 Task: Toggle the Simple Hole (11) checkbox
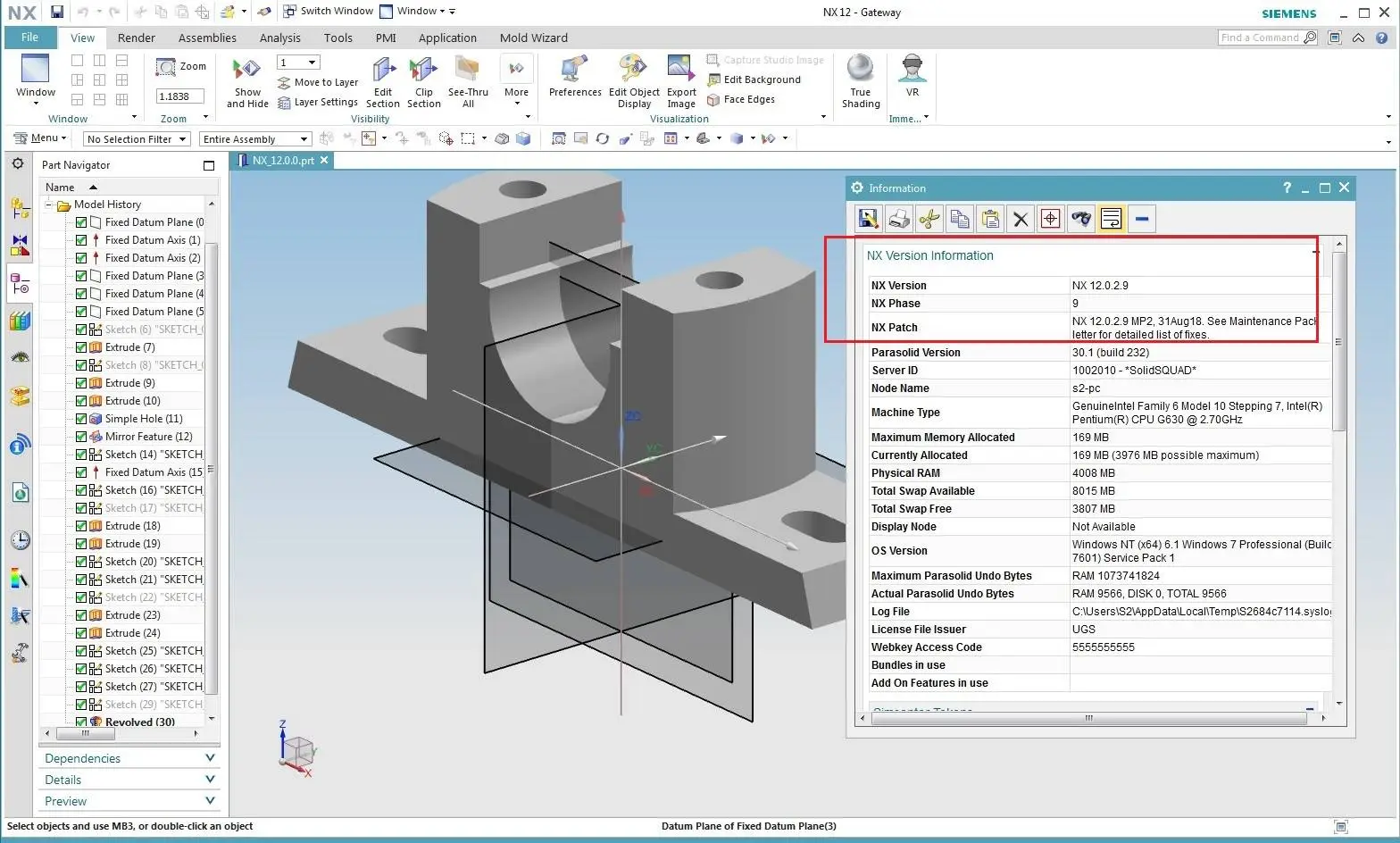[81, 419]
